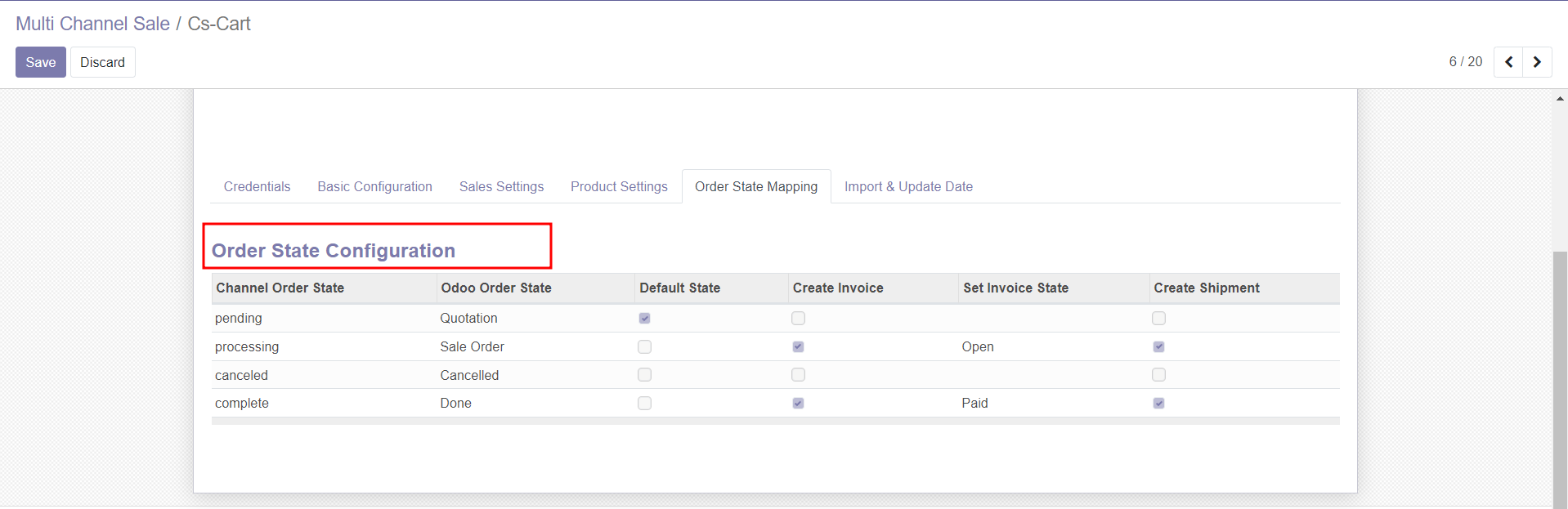Uncheck Create Shipment for processing row
Viewport: 1568px width, 509px height.
1158,347
